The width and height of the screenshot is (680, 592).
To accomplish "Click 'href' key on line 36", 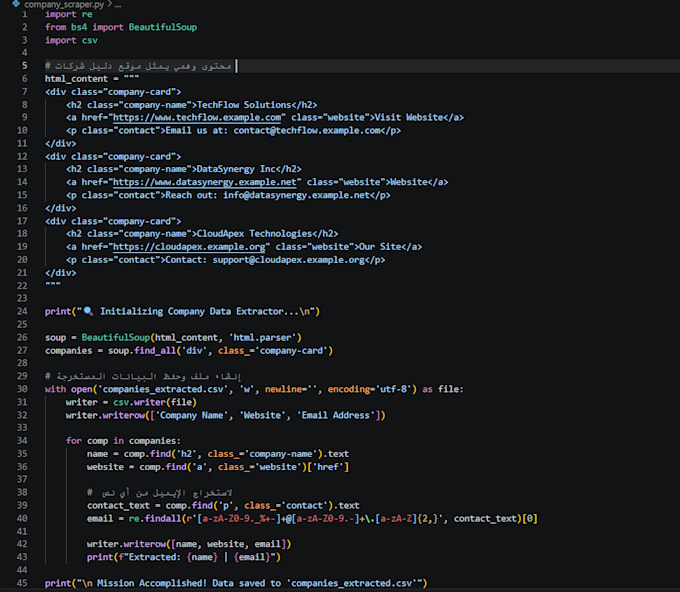I will 328,467.
